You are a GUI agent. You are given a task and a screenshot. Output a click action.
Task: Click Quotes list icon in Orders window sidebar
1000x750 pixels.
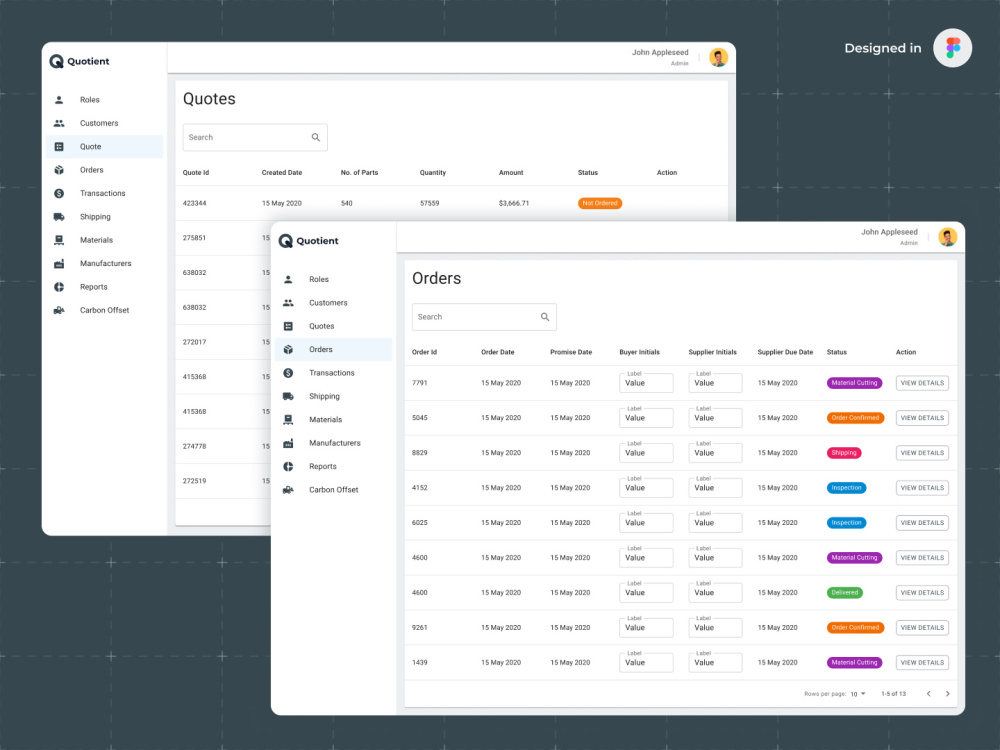288,327
